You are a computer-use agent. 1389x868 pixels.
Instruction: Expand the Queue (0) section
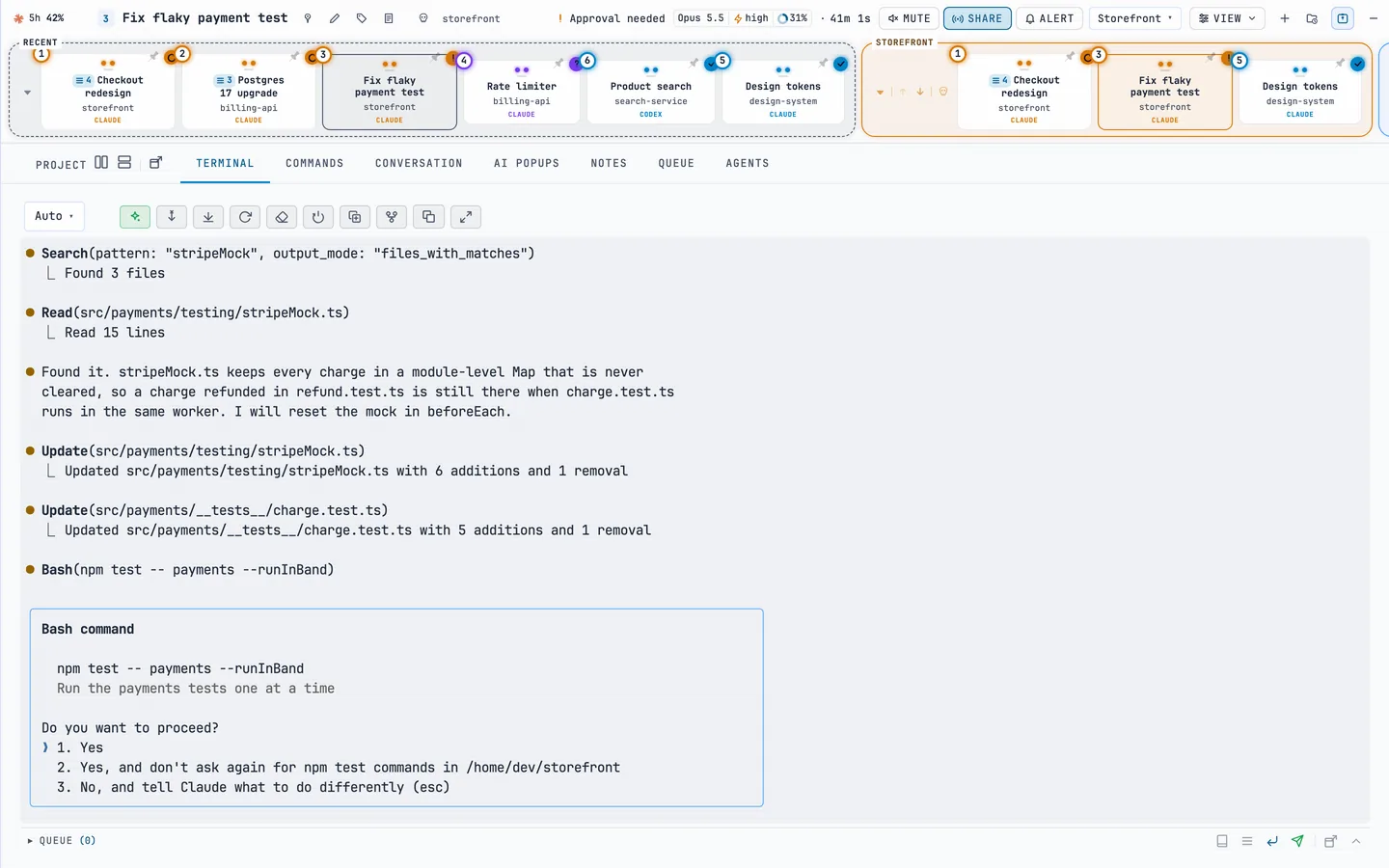click(x=62, y=841)
